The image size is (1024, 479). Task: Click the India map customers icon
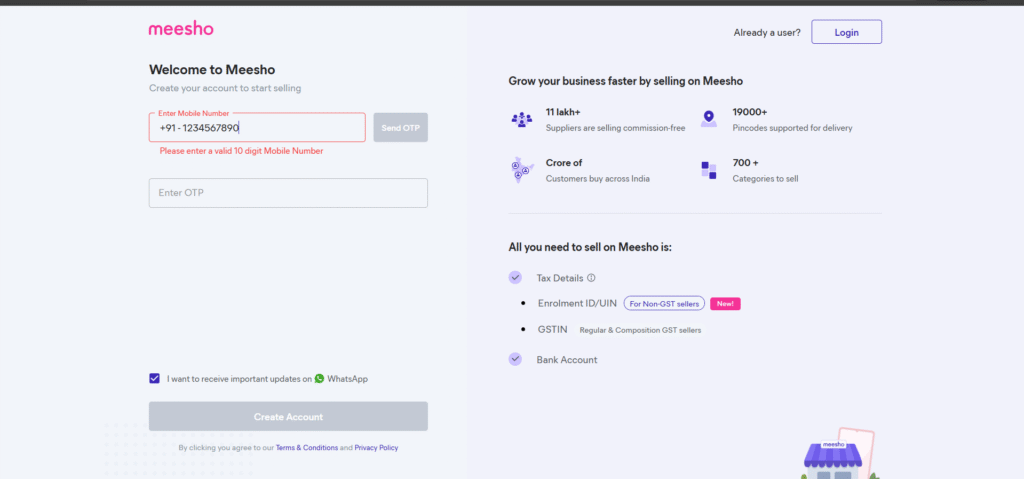click(x=521, y=170)
